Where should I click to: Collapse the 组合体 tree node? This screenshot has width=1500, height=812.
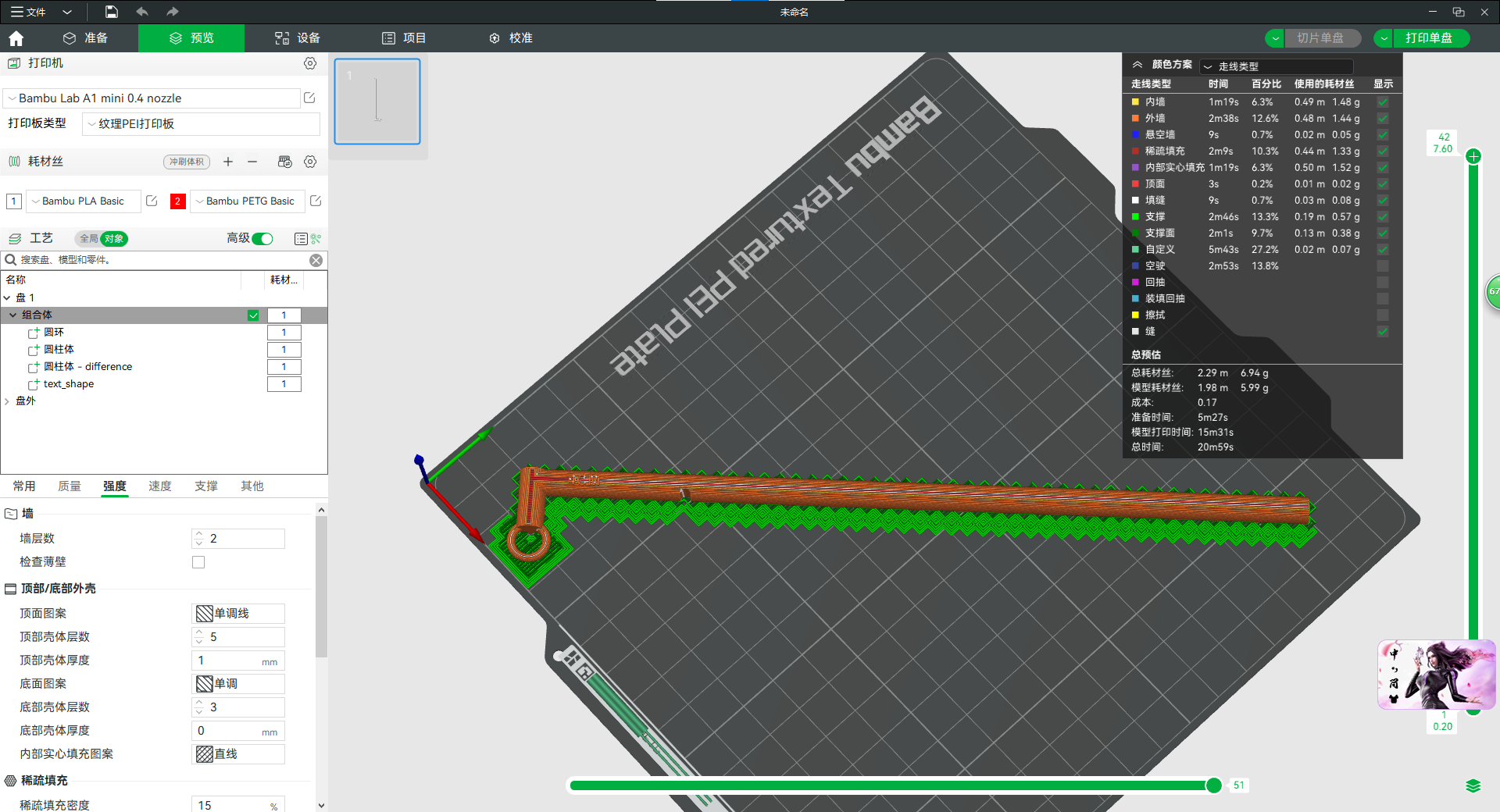(x=12, y=315)
